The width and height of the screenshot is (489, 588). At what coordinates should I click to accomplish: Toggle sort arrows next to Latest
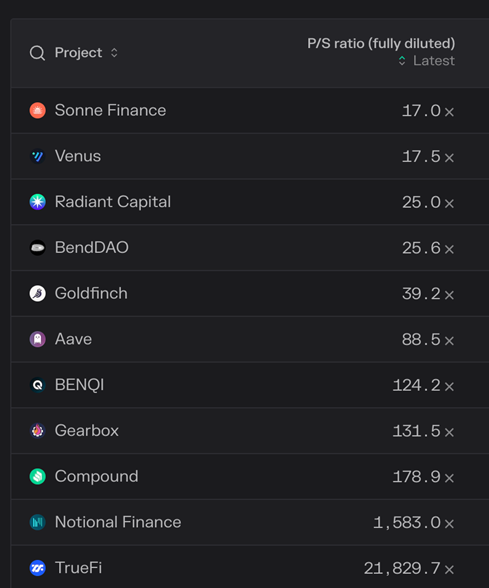(402, 61)
